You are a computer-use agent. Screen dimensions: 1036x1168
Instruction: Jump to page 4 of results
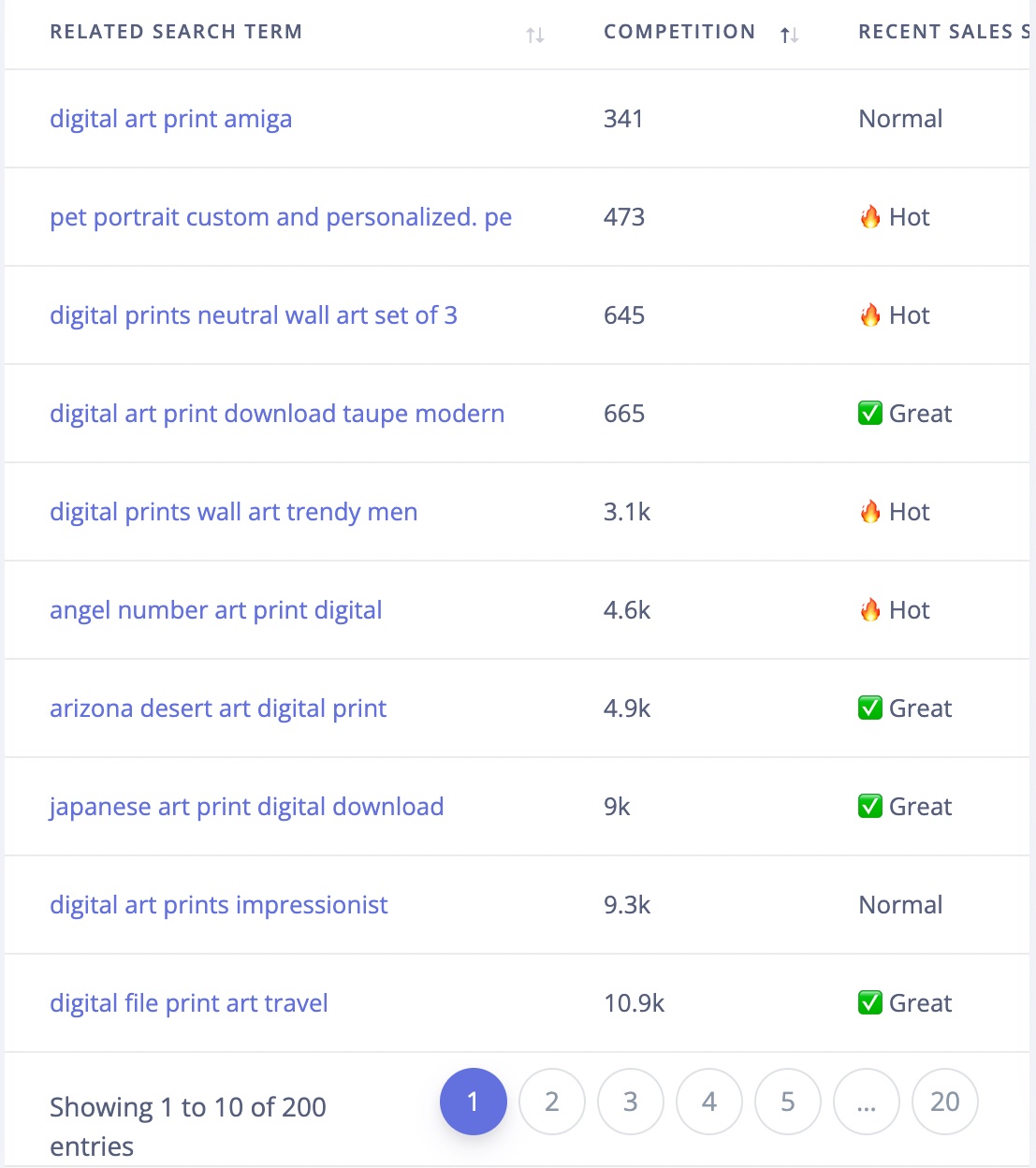(x=709, y=1102)
